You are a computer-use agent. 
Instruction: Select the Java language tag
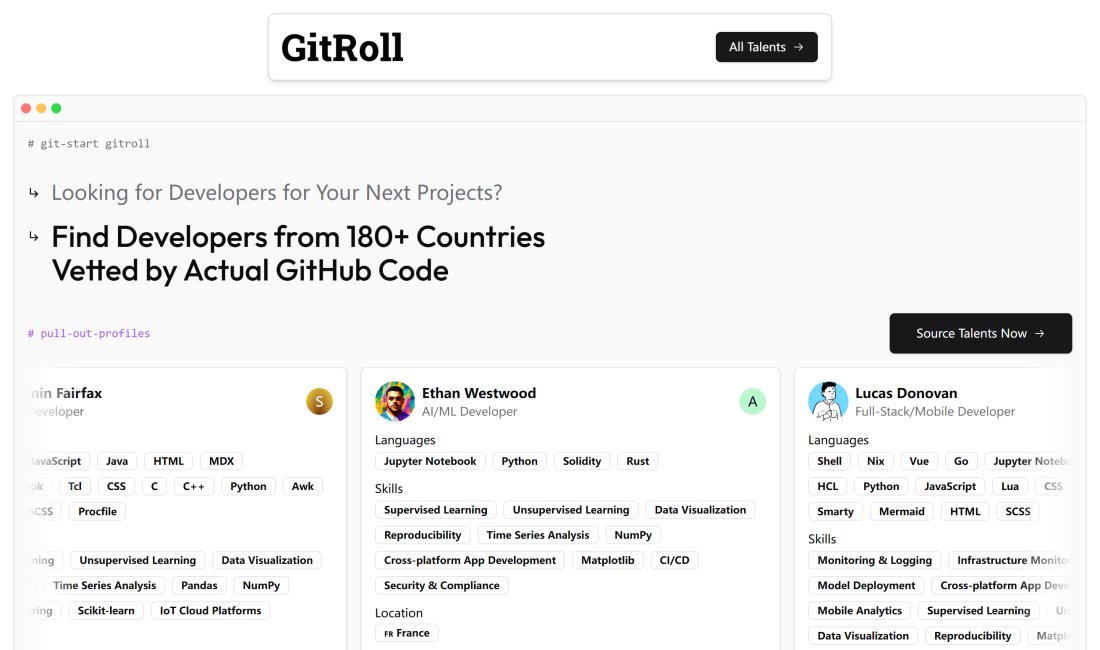pos(117,461)
